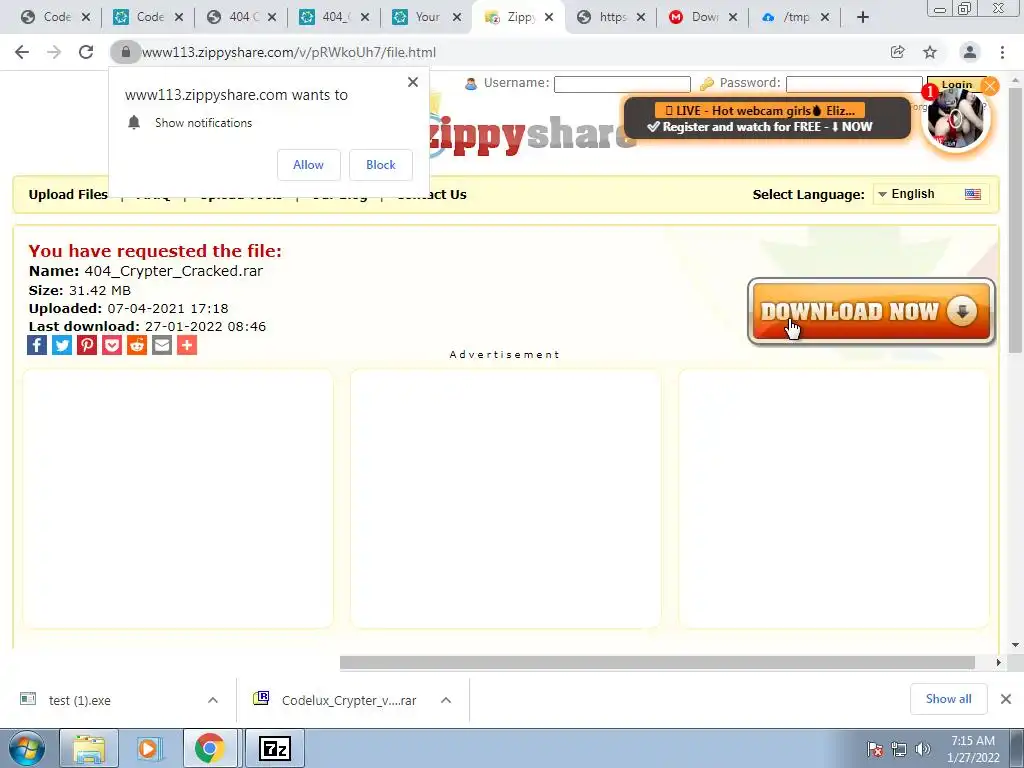
Task: Open the Chrome profile avatar
Action: (x=970, y=52)
